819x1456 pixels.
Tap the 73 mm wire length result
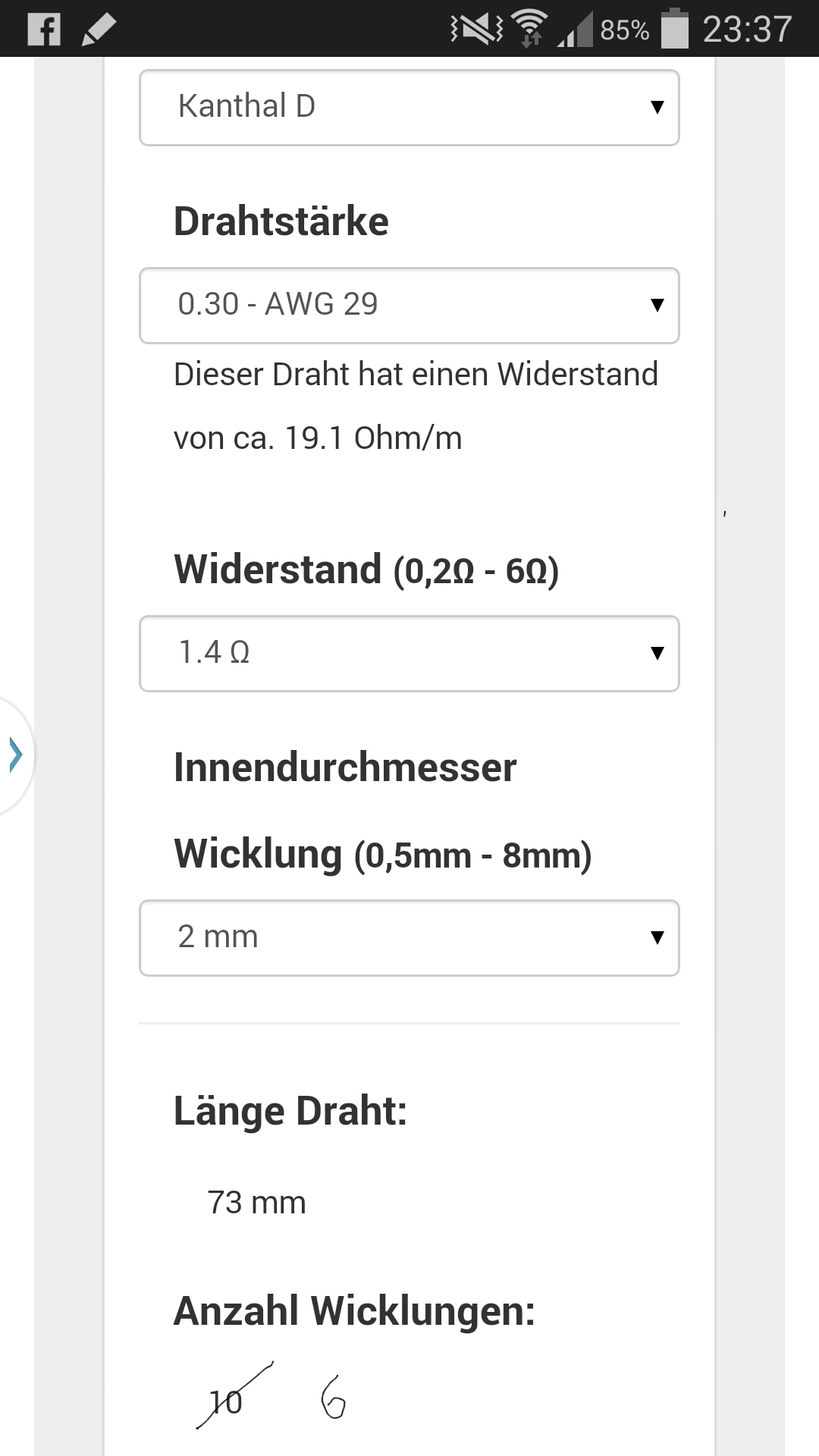pyautogui.click(x=256, y=1203)
